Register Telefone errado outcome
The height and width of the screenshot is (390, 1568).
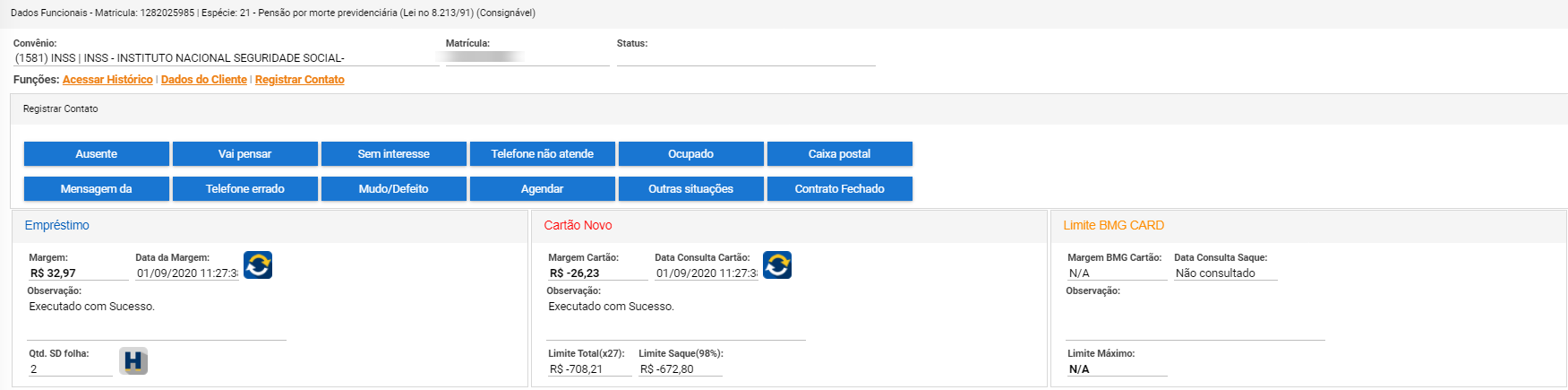[x=244, y=189]
